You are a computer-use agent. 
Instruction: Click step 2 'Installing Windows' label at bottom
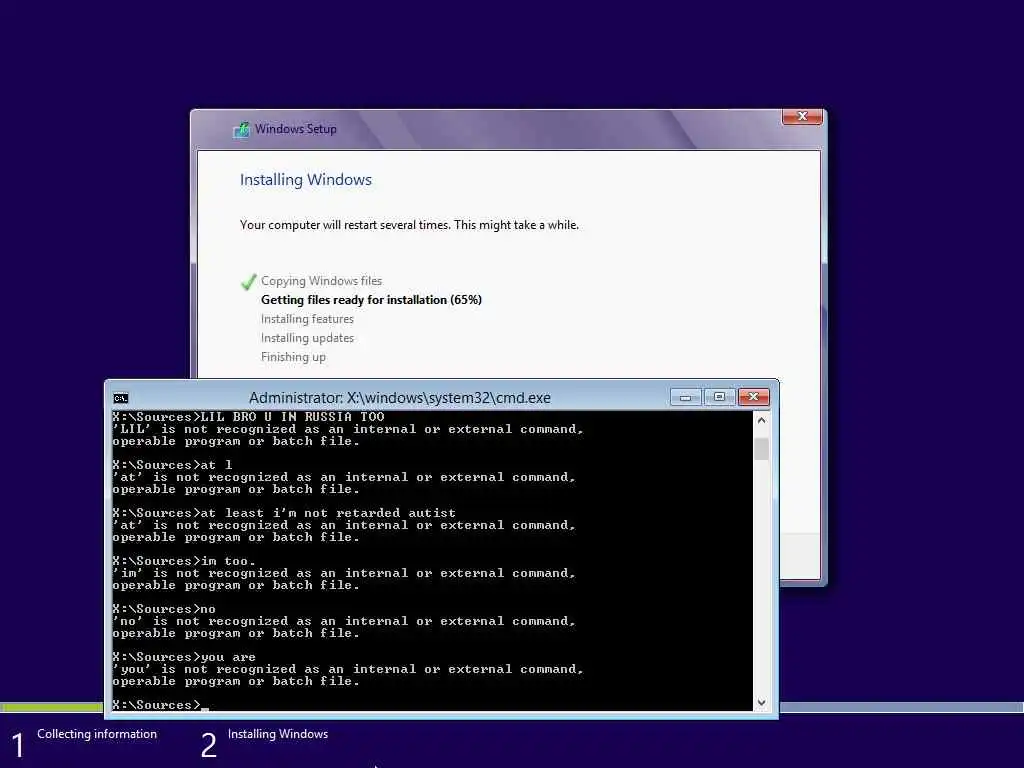pyautogui.click(x=278, y=734)
